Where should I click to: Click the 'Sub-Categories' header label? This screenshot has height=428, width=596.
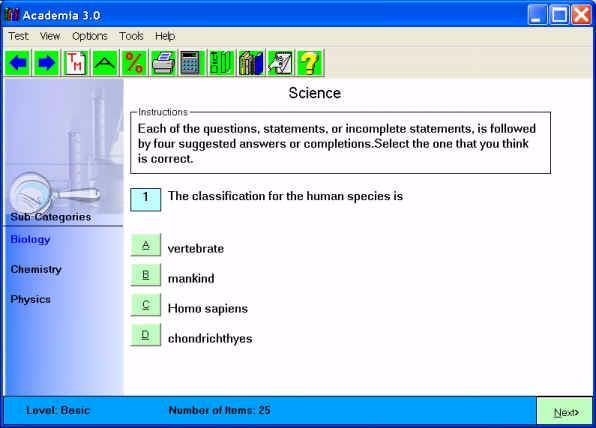51,217
